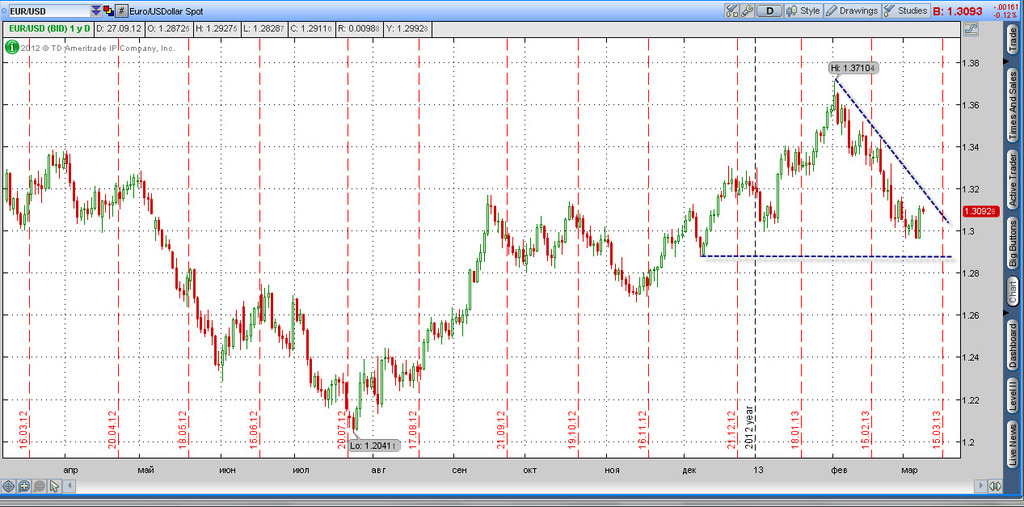This screenshot has width=1024, height=507.
Task: Click the crosshair target icon at bottom left
Action: 8,486
